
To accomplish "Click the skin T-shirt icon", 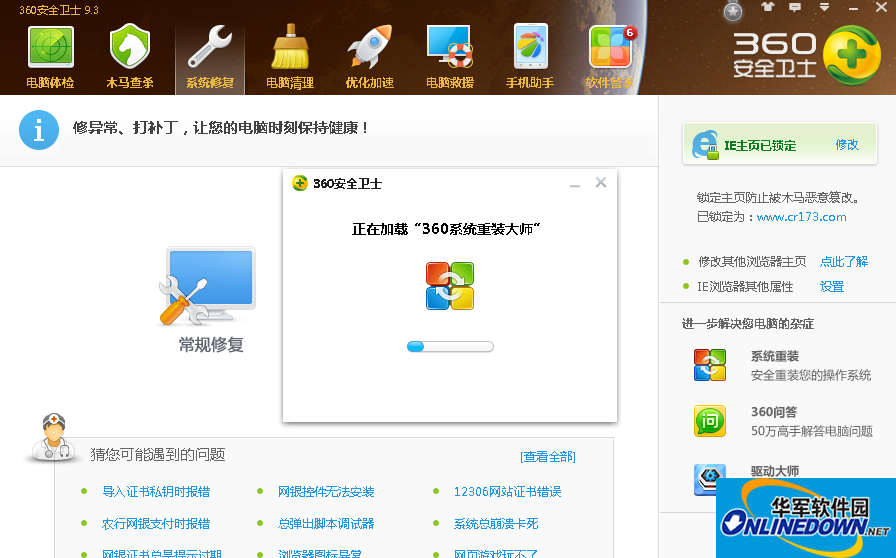I will [x=767, y=8].
